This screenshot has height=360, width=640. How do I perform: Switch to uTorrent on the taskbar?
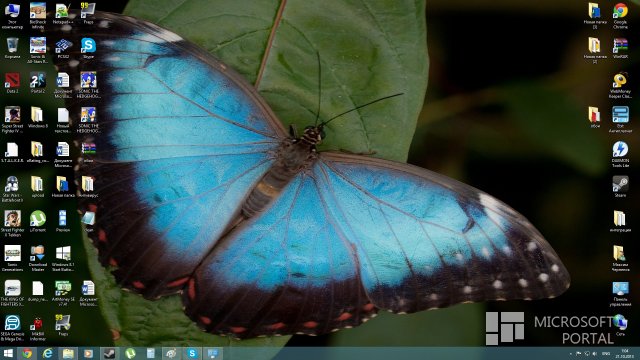click(130, 353)
